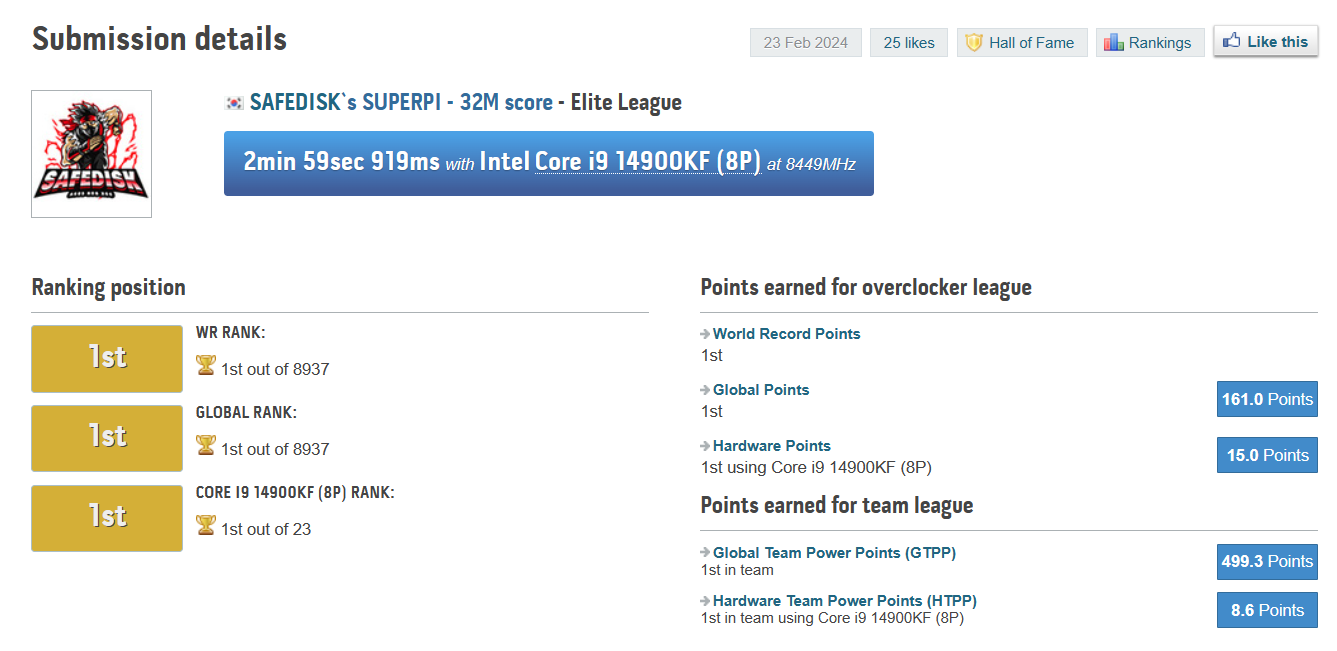Image resolution: width=1337 pixels, height=651 pixels.
Task: Open the Hardware Points link
Action: pos(771,446)
